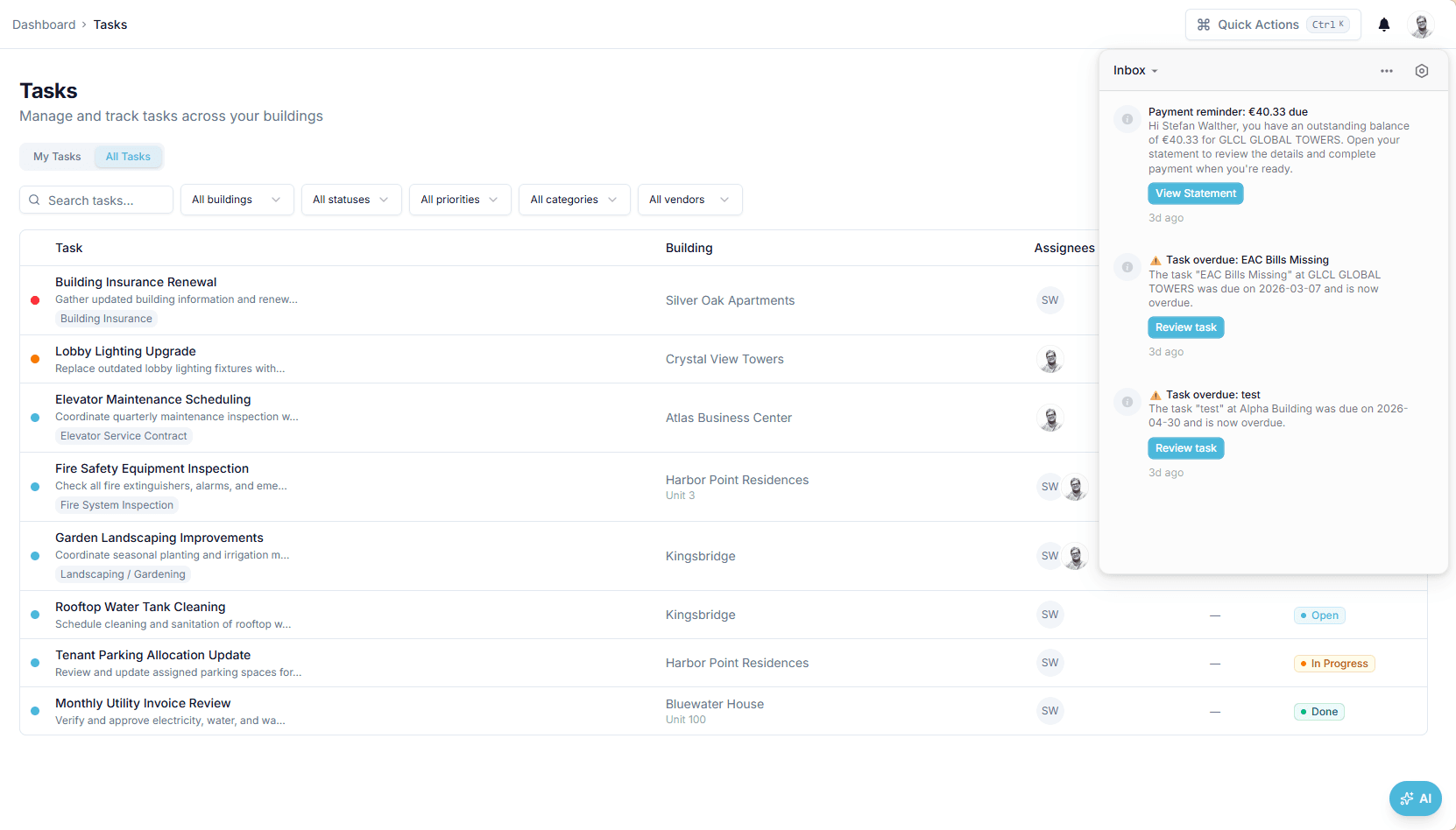Expand the All statuses filter
The width and height of the screenshot is (1456, 830).
click(351, 200)
